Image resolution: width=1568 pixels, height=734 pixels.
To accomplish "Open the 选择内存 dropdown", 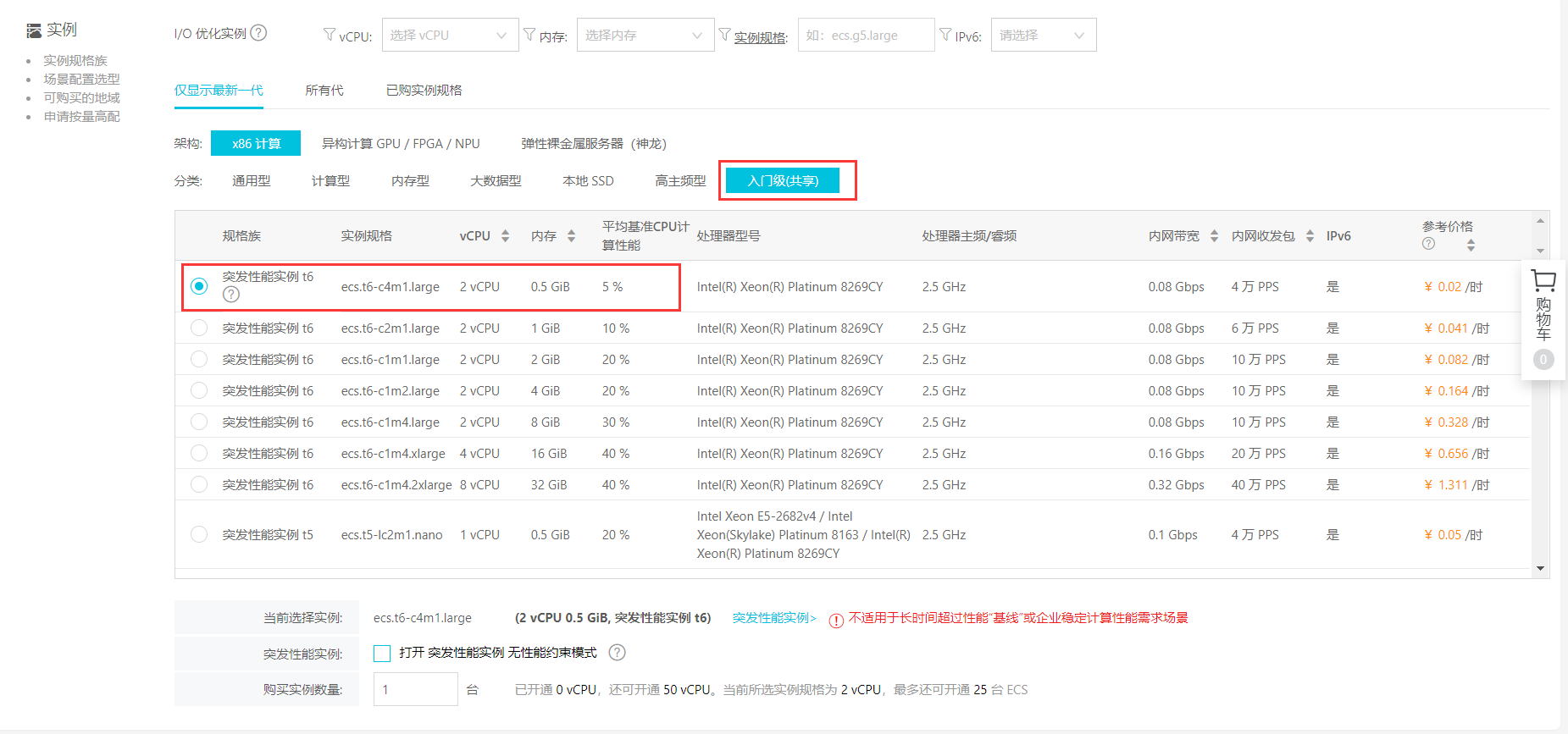I will 645,35.
